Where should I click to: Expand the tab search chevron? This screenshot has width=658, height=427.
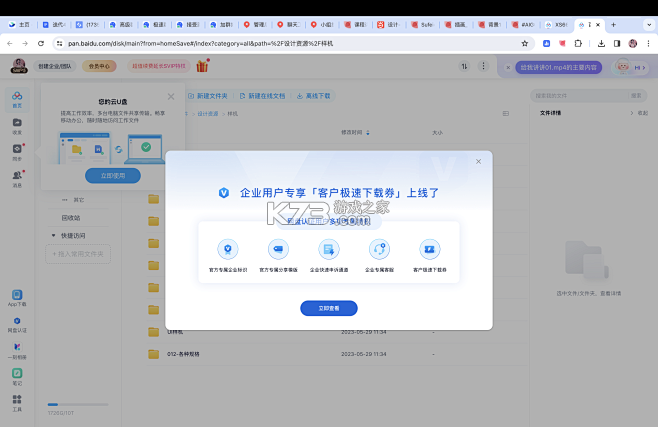click(649, 25)
